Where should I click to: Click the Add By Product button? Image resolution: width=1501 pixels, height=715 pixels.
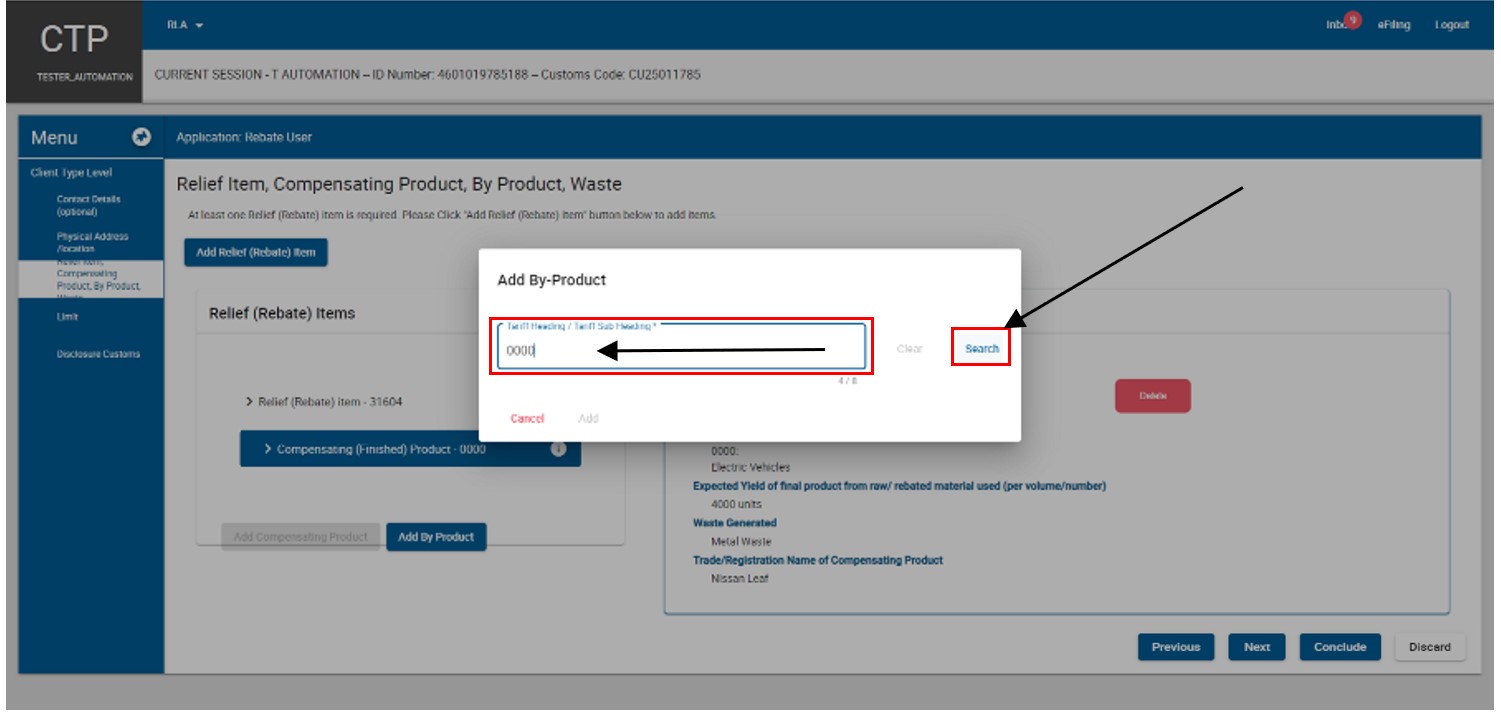(436, 537)
